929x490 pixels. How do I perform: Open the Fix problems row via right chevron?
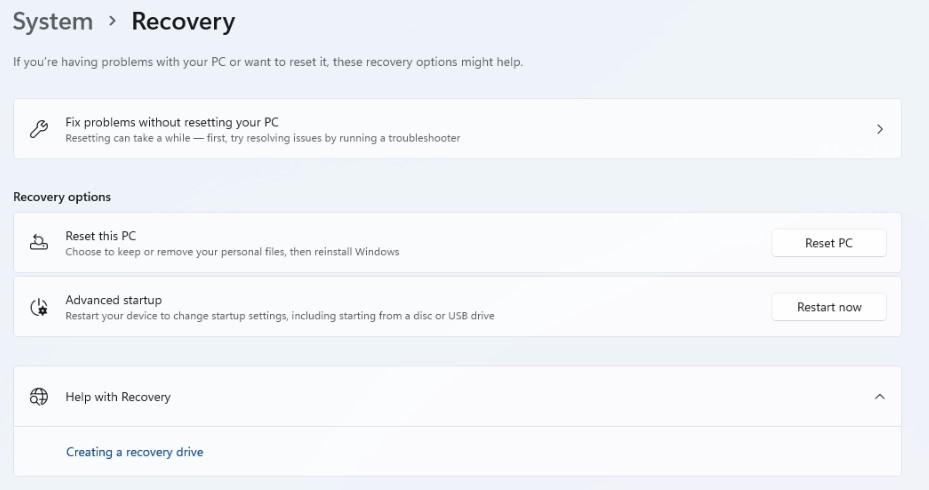(880, 129)
